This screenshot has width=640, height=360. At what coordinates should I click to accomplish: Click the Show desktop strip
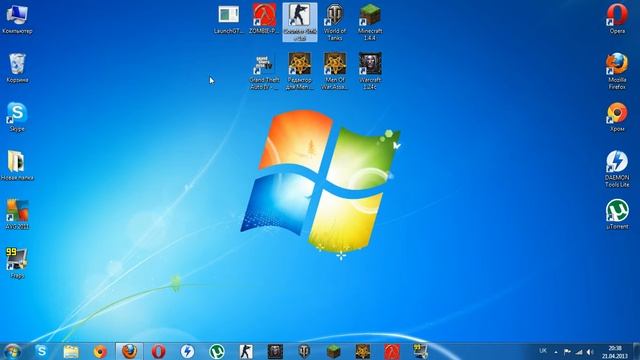(636, 351)
